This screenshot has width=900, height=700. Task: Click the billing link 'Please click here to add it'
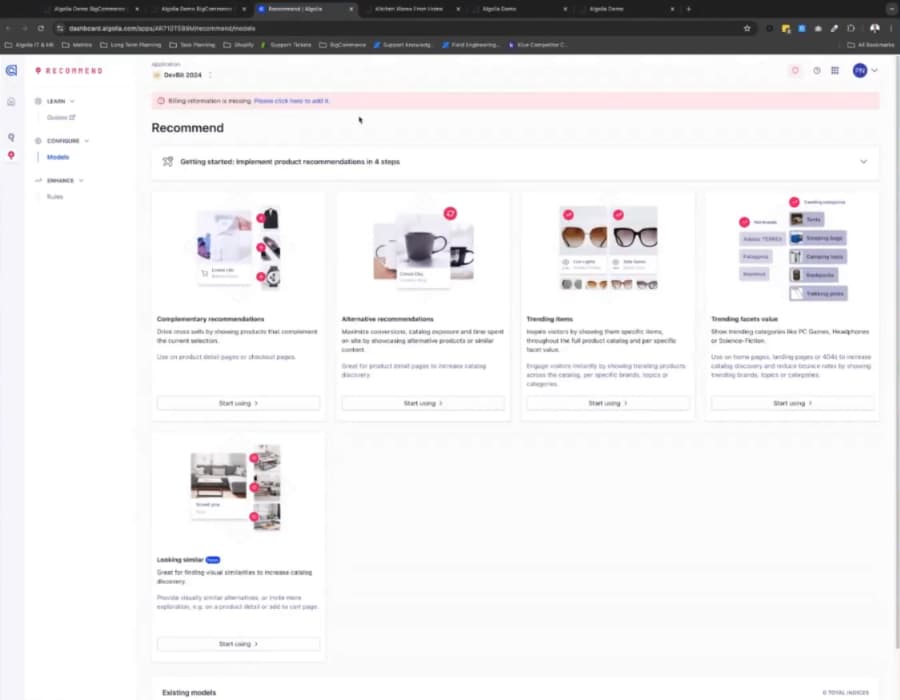[x=291, y=101]
